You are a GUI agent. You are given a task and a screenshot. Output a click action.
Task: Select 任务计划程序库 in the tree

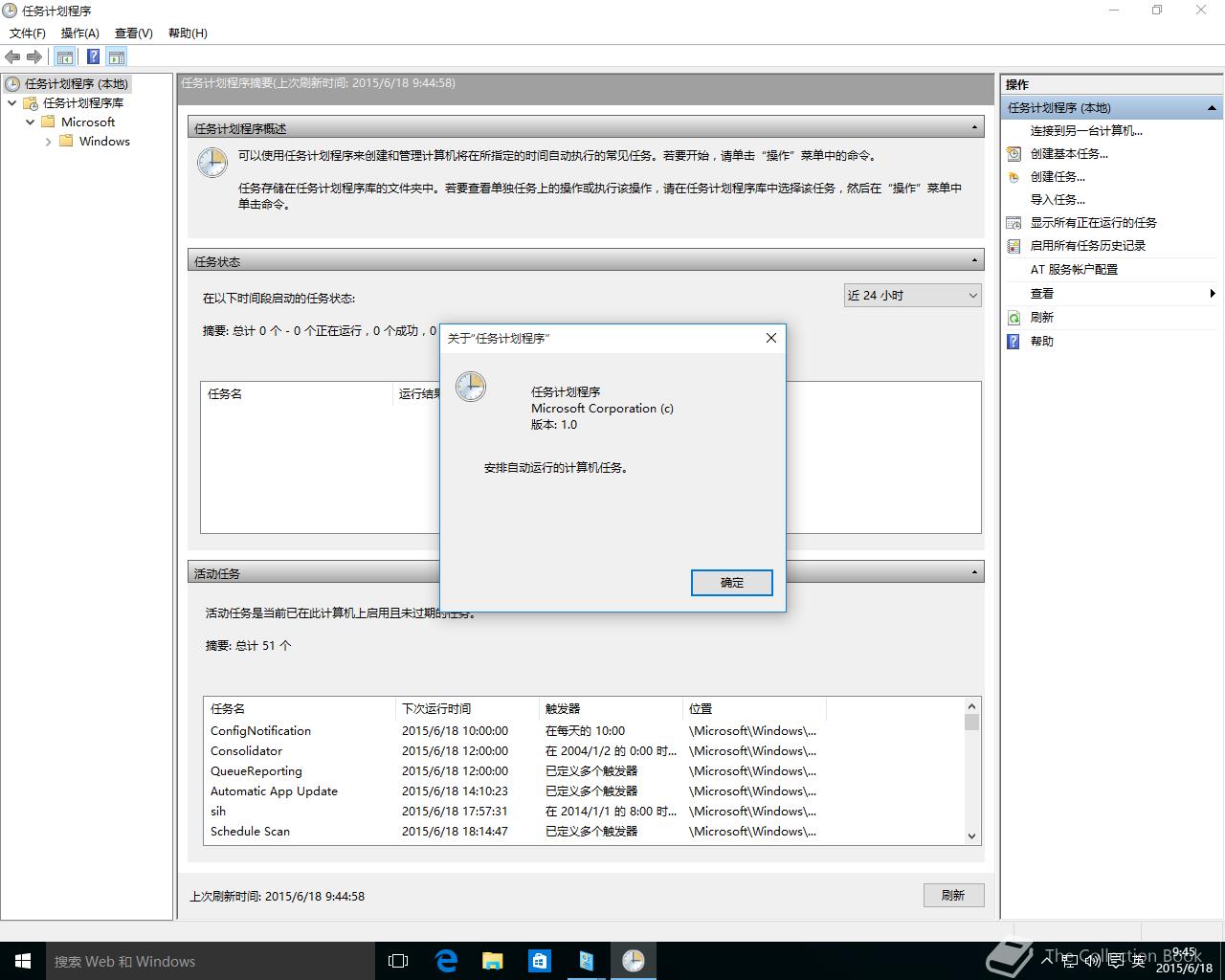coord(83,102)
